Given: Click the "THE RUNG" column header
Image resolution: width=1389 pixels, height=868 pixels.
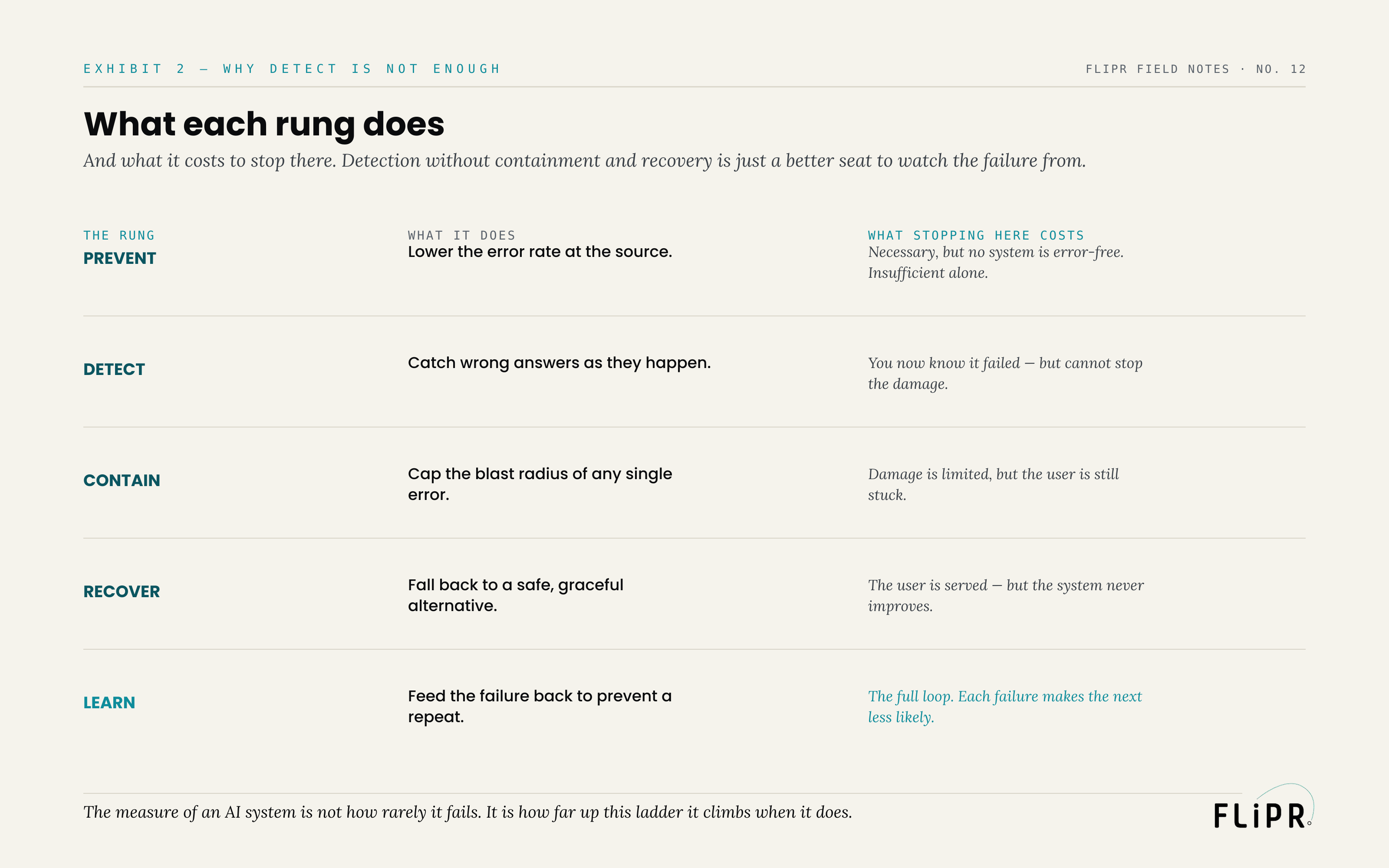Looking at the screenshot, I should (x=119, y=235).
